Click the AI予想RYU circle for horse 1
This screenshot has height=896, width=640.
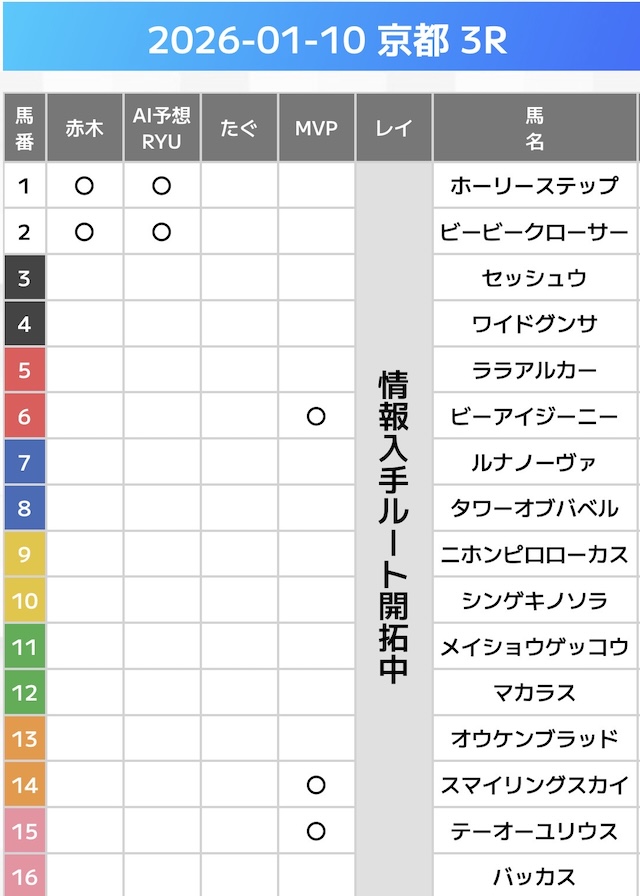pyautogui.click(x=162, y=186)
